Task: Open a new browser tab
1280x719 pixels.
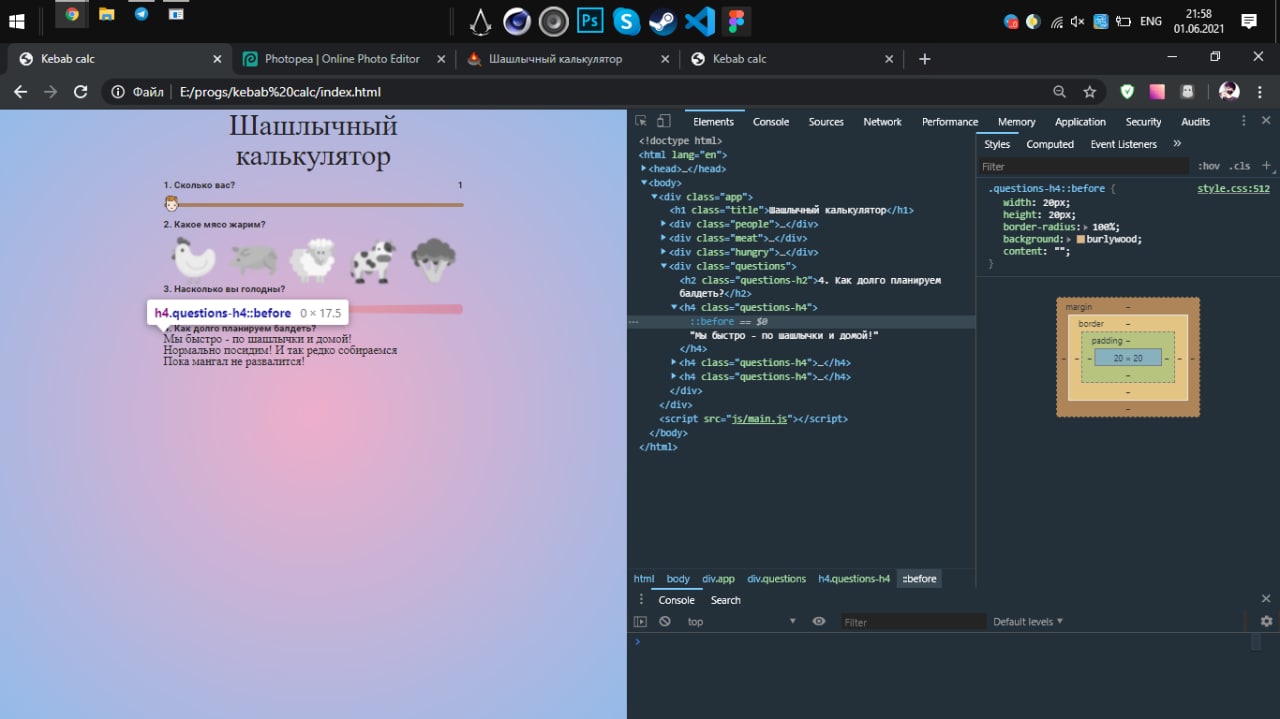Action: [925, 59]
